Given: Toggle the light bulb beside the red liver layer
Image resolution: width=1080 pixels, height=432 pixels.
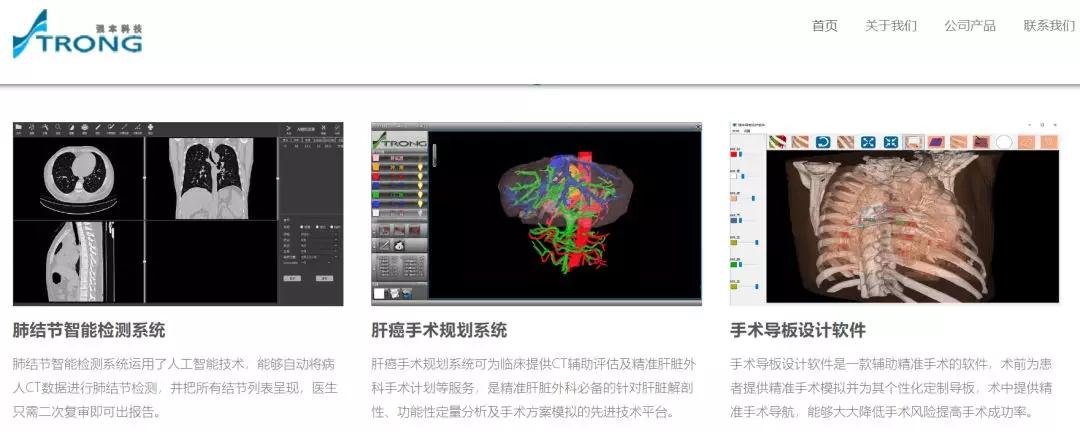Looking at the screenshot, I should point(420,175).
